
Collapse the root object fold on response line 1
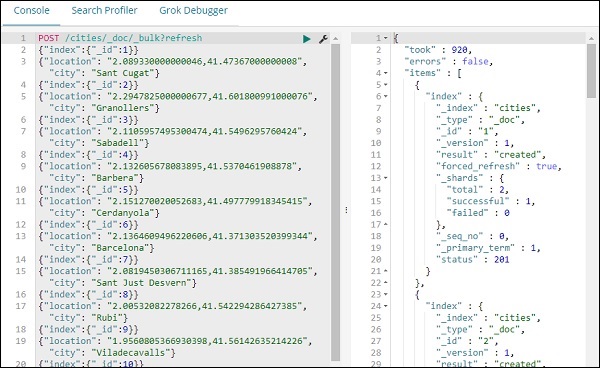(x=386, y=38)
